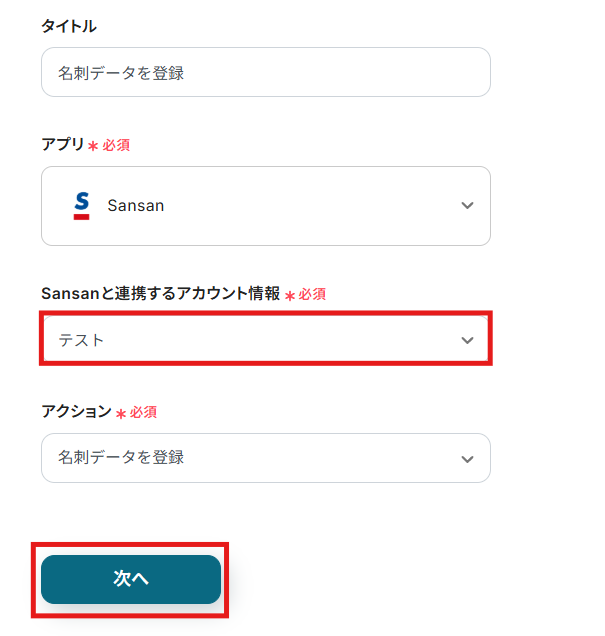Click the 必須 marker beside アクション
Viewport: 605px width, 636px height.
(143, 412)
